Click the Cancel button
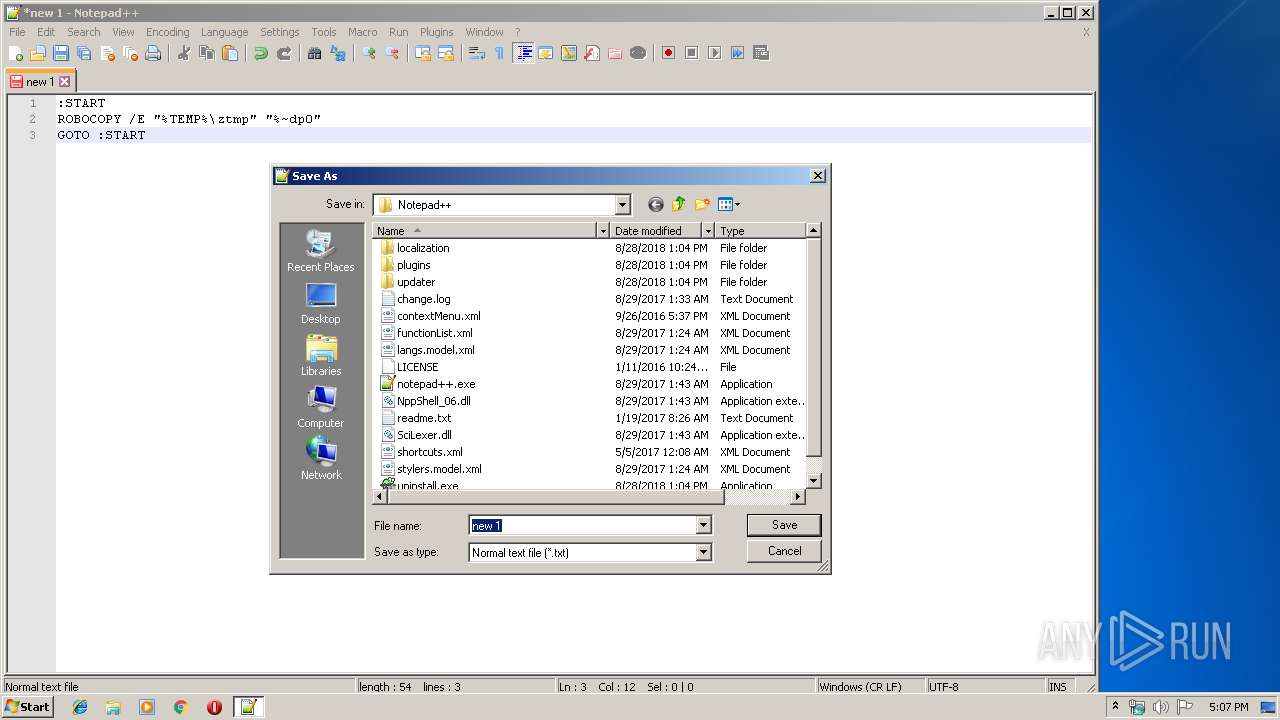Viewport: 1280px width, 720px height. (x=784, y=551)
